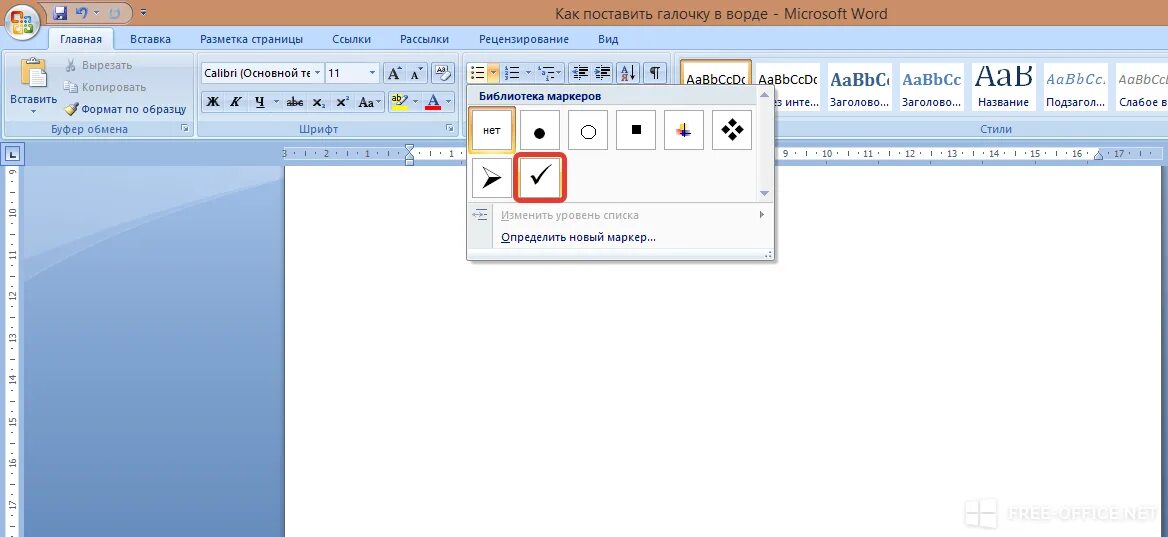Click Вырезать cut command

tap(98, 65)
